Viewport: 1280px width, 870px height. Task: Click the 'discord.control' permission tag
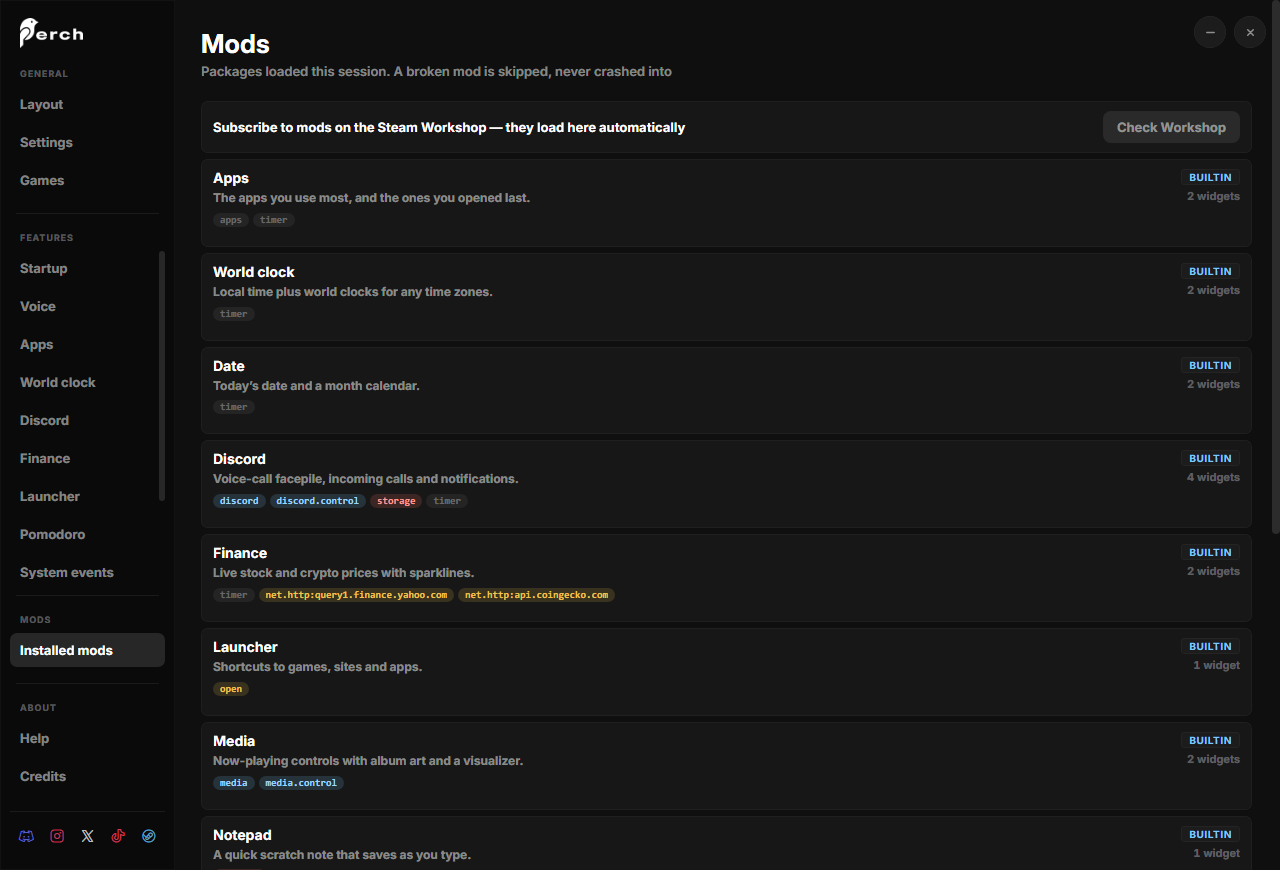318,501
